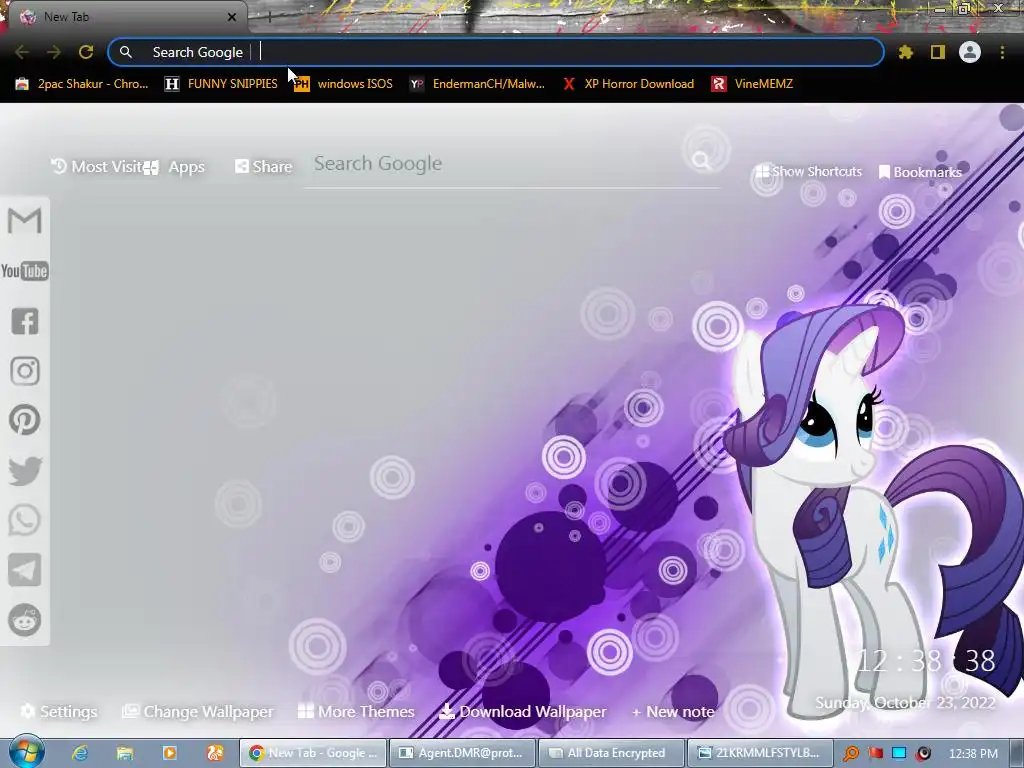Open new tab page Settings
This screenshot has width=1024, height=768.
[59, 711]
